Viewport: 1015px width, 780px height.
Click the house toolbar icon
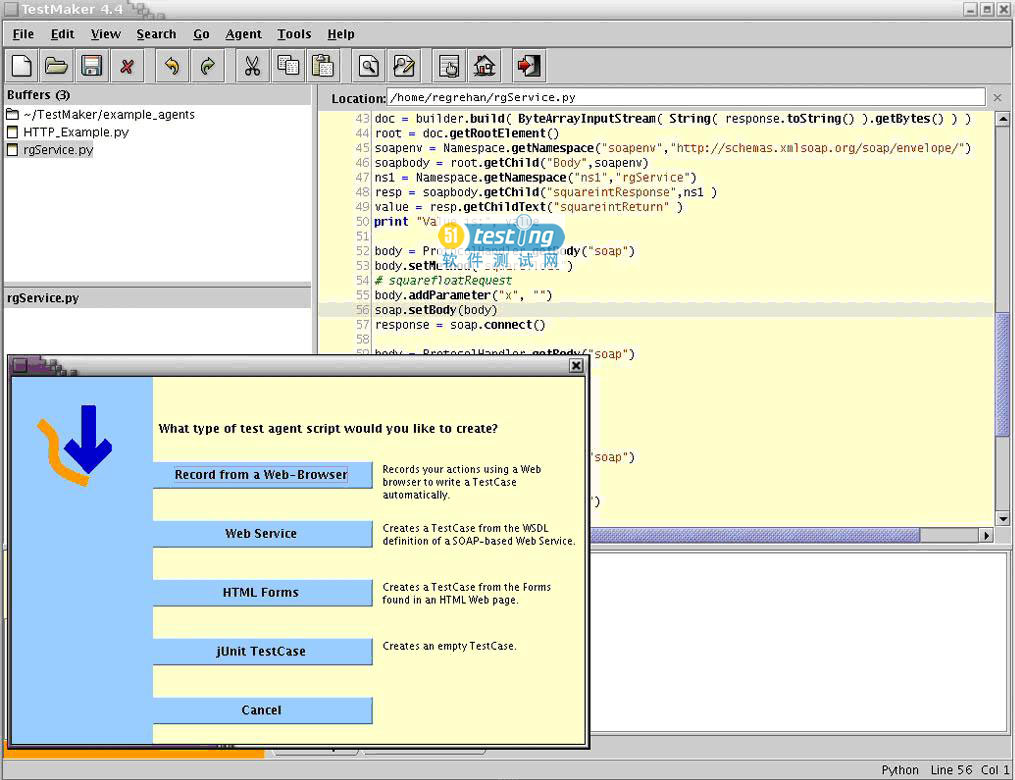tap(484, 65)
